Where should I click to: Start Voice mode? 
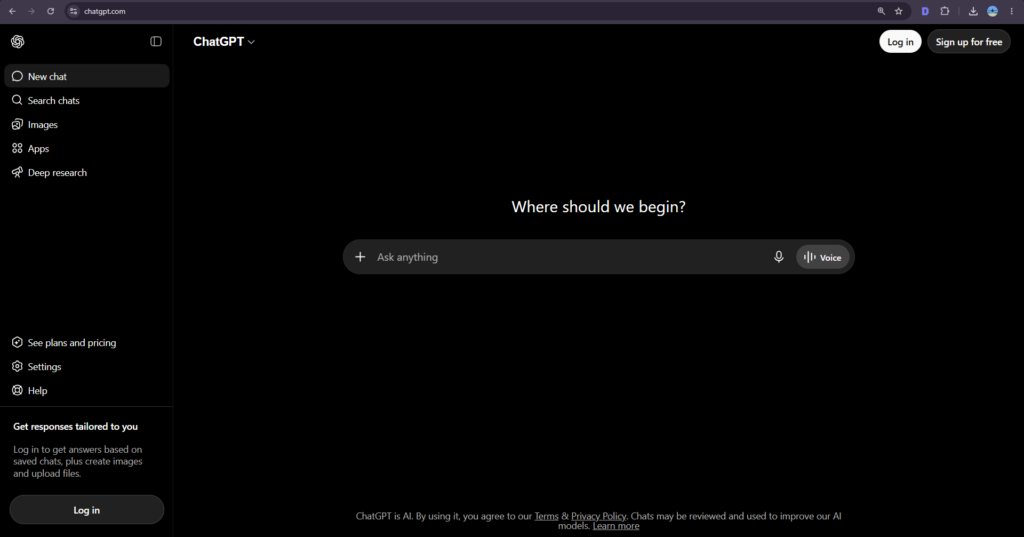[x=822, y=257]
